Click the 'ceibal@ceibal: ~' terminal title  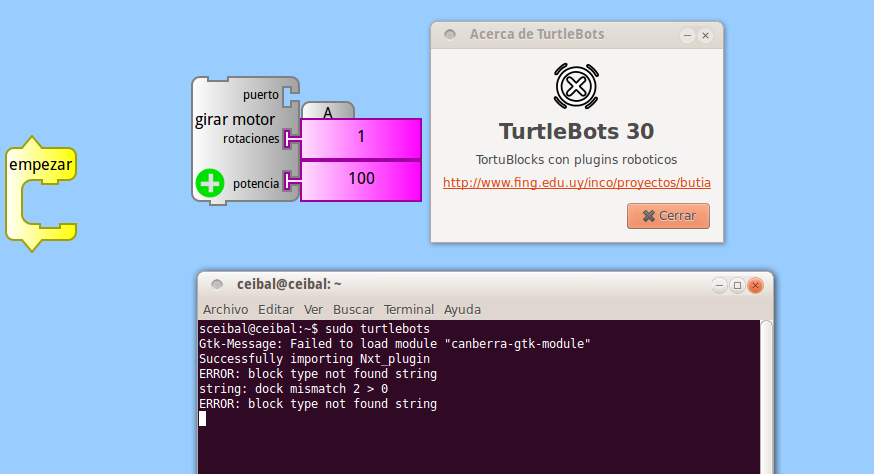(x=289, y=284)
